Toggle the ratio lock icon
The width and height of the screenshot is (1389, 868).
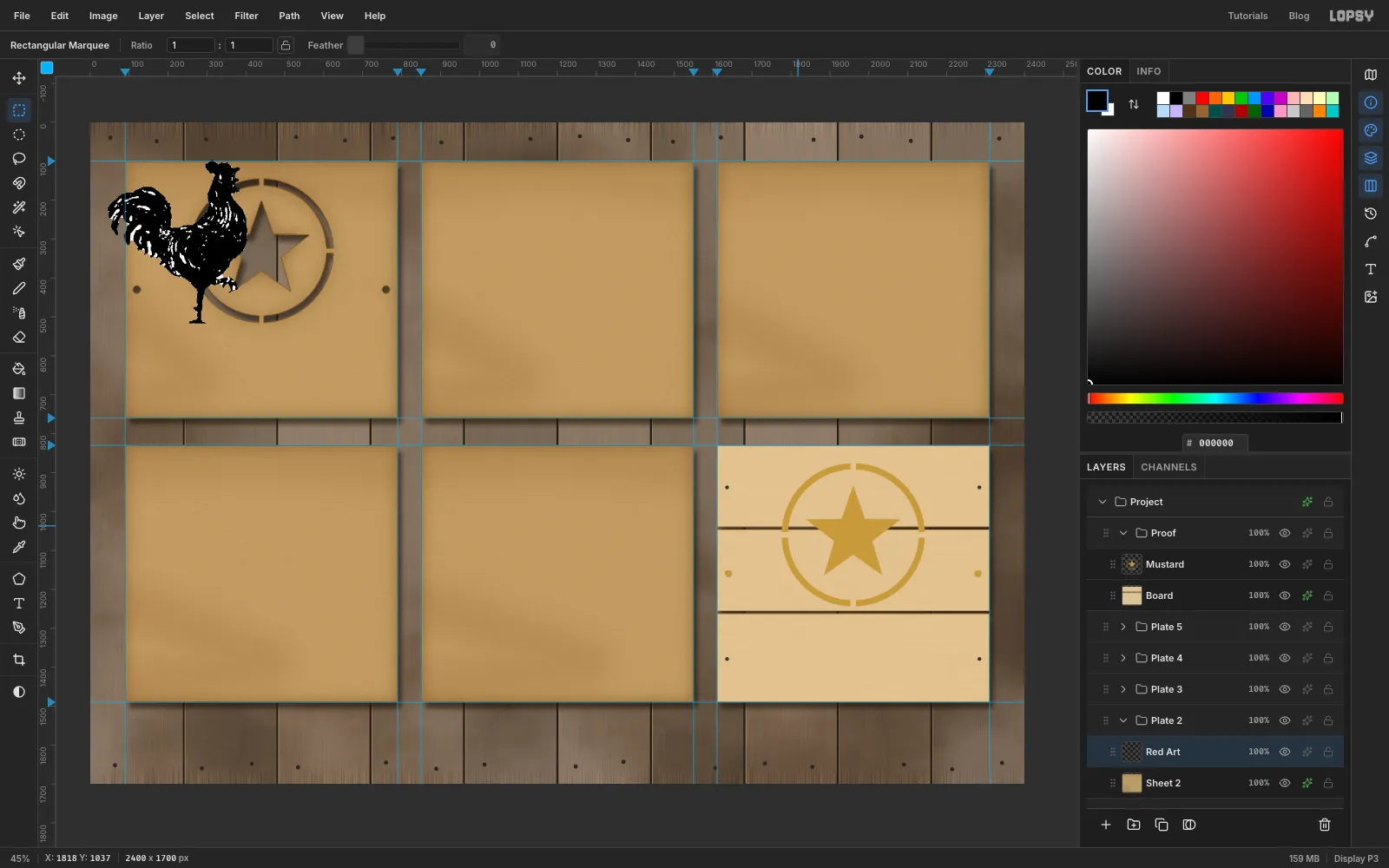click(286, 45)
